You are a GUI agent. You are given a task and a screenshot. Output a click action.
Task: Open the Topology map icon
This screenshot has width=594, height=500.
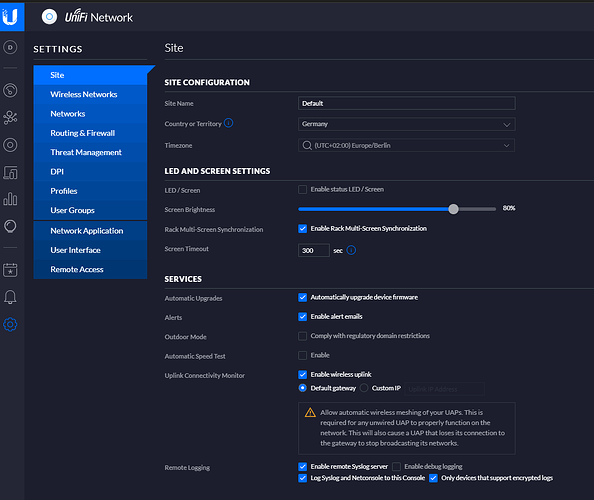10,118
